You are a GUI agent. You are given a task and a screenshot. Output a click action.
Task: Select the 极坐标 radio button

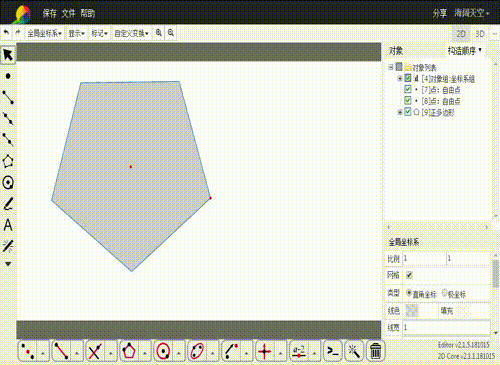[x=444, y=293]
